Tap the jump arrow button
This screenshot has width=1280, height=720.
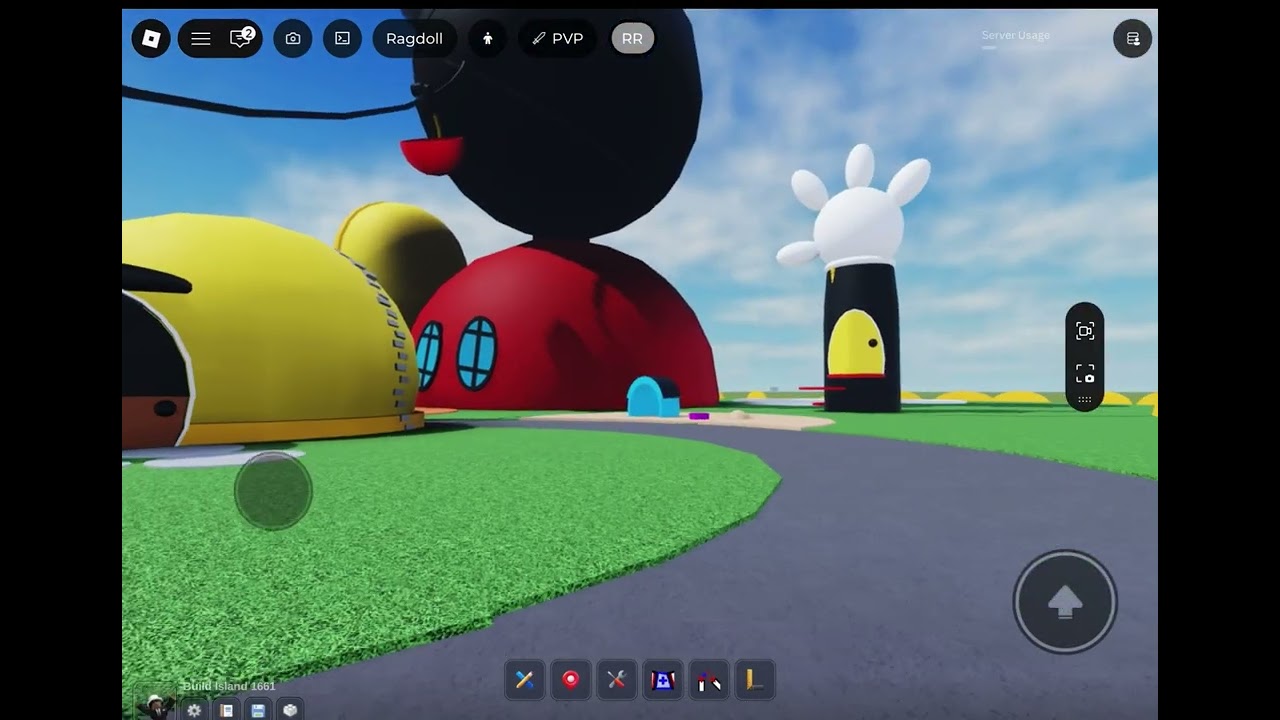point(1065,602)
